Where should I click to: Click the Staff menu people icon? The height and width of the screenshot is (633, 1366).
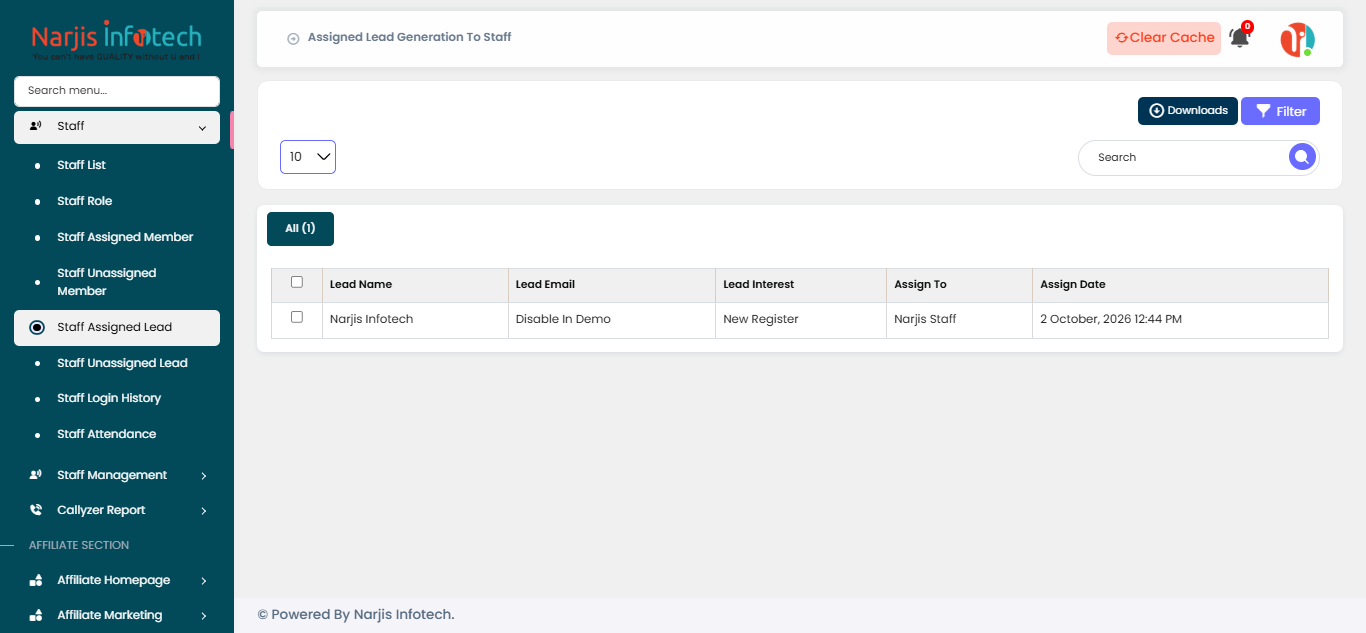pyautogui.click(x=36, y=126)
